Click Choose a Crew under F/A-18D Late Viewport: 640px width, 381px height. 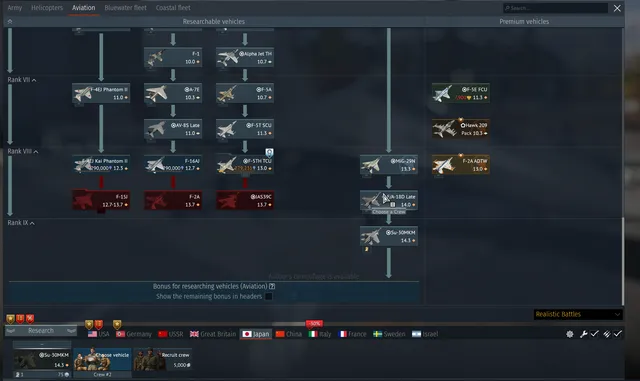point(389,212)
